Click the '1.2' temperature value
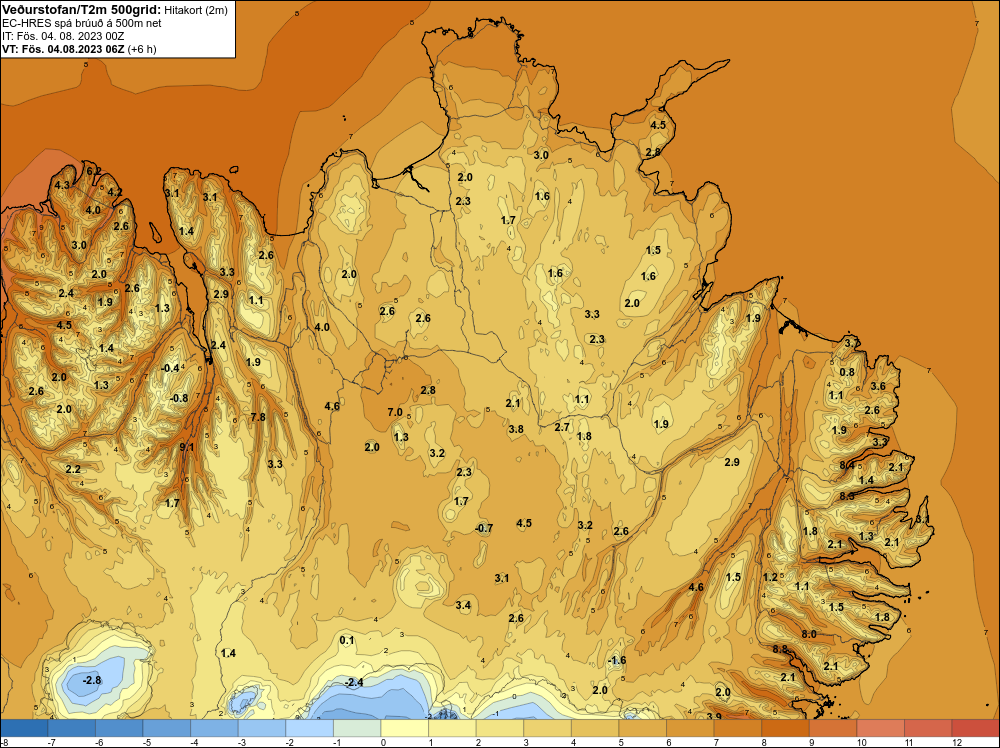This screenshot has width=1000, height=748. pyautogui.click(x=770, y=577)
